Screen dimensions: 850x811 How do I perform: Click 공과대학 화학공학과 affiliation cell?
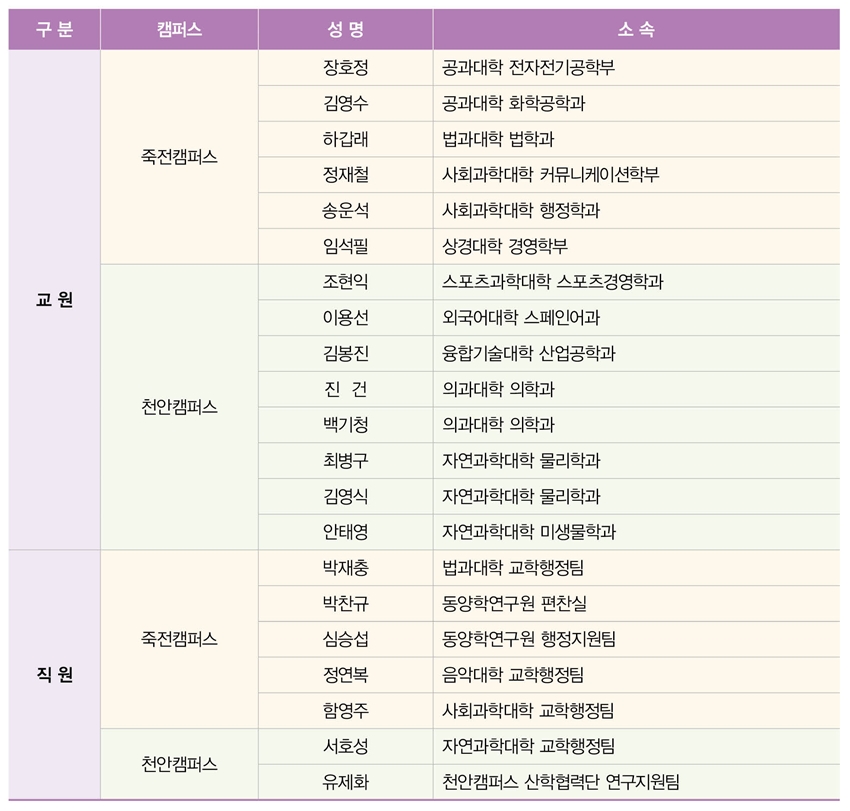coord(636,104)
